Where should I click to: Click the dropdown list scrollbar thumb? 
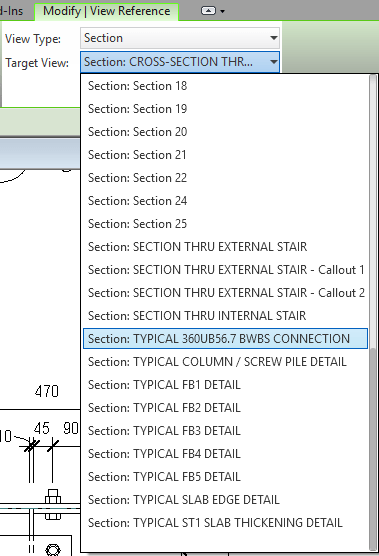pos(373,449)
